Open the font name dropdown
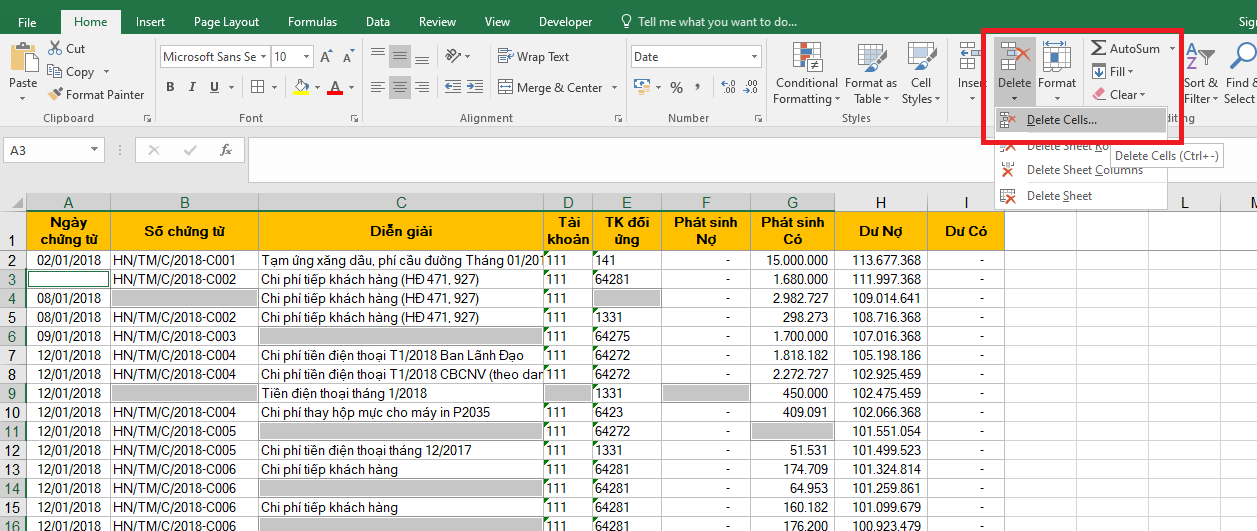The image size is (1257, 531). 264,57
